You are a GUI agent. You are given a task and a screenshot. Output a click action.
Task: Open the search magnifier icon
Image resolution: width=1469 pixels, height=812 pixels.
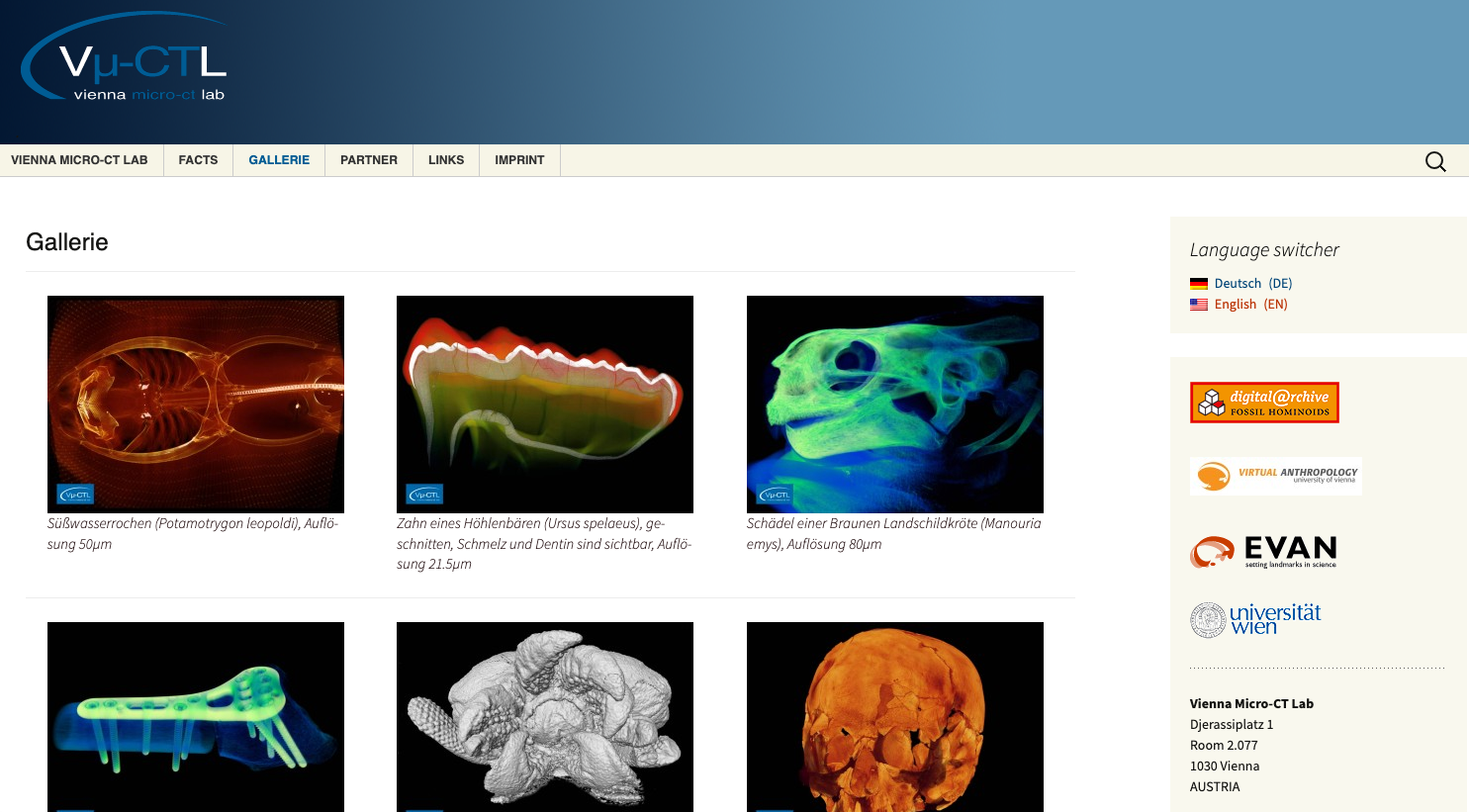click(1435, 161)
